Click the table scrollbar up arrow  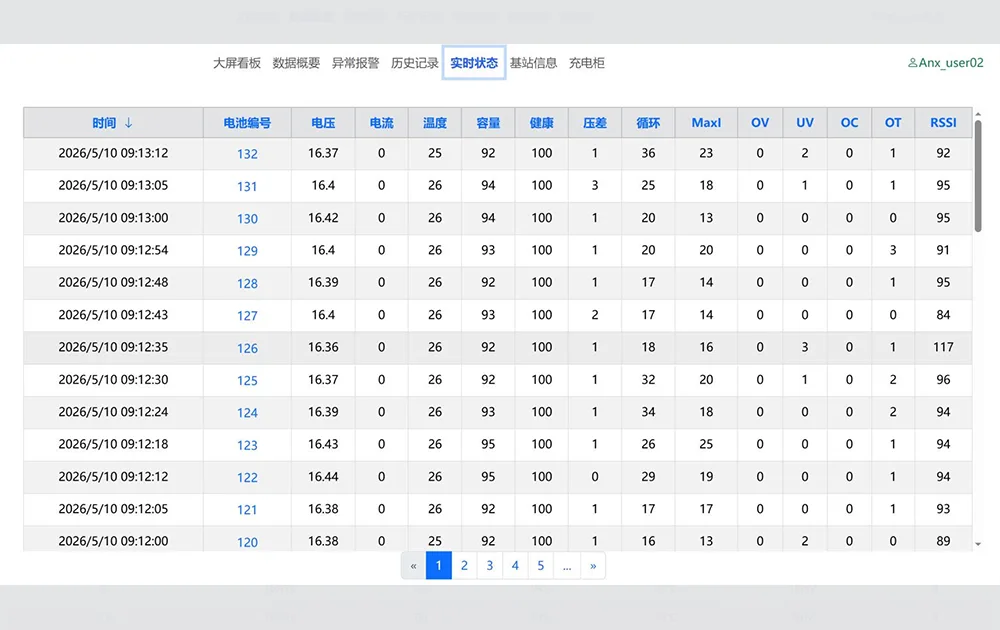978,114
